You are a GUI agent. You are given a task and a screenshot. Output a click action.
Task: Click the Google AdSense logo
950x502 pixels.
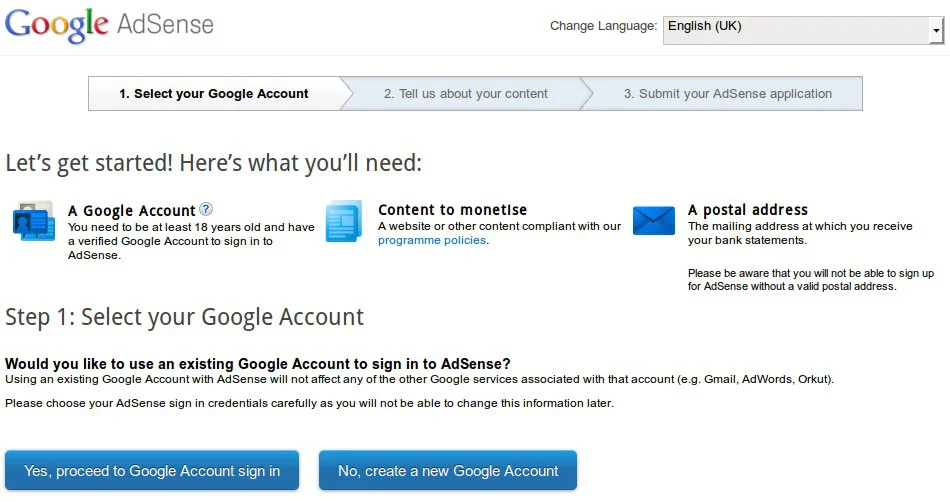click(109, 24)
